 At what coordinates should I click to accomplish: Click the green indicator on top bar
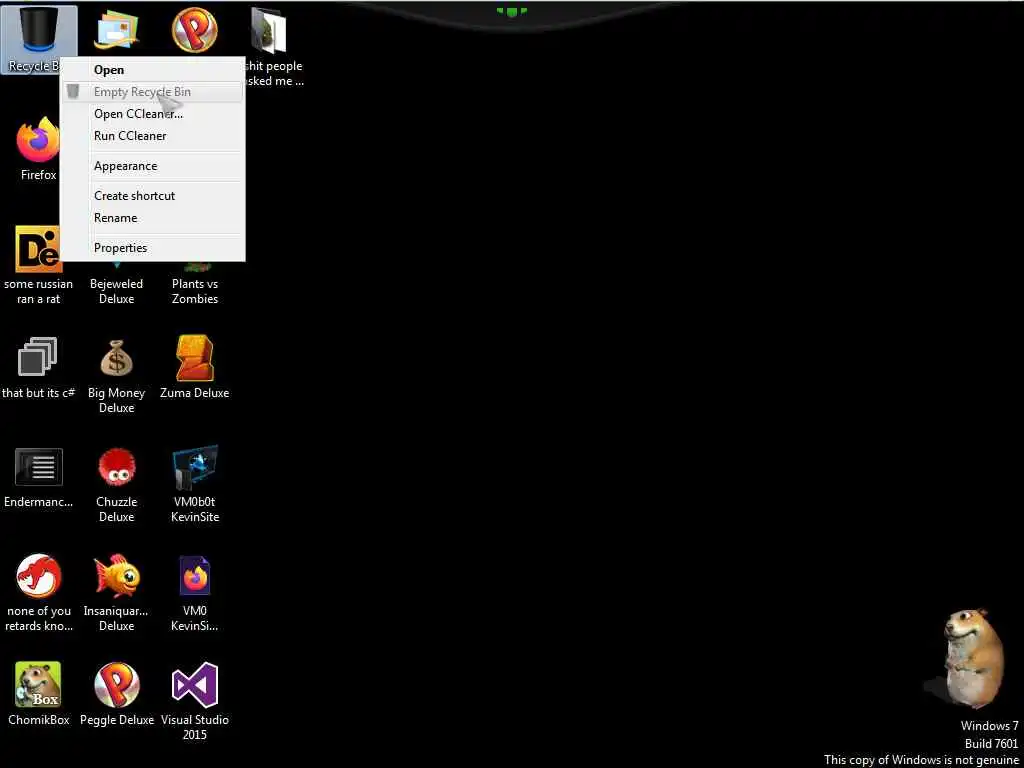[x=511, y=12]
